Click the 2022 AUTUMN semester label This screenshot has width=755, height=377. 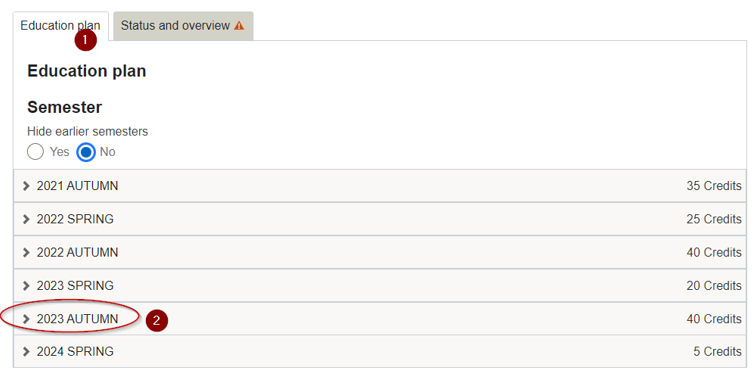tap(78, 252)
